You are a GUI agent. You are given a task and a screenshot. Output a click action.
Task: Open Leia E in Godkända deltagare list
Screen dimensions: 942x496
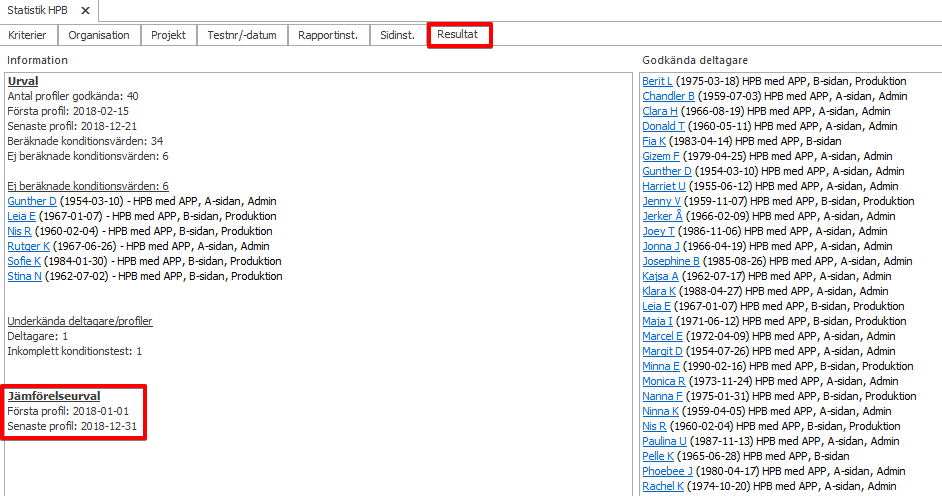(x=656, y=306)
